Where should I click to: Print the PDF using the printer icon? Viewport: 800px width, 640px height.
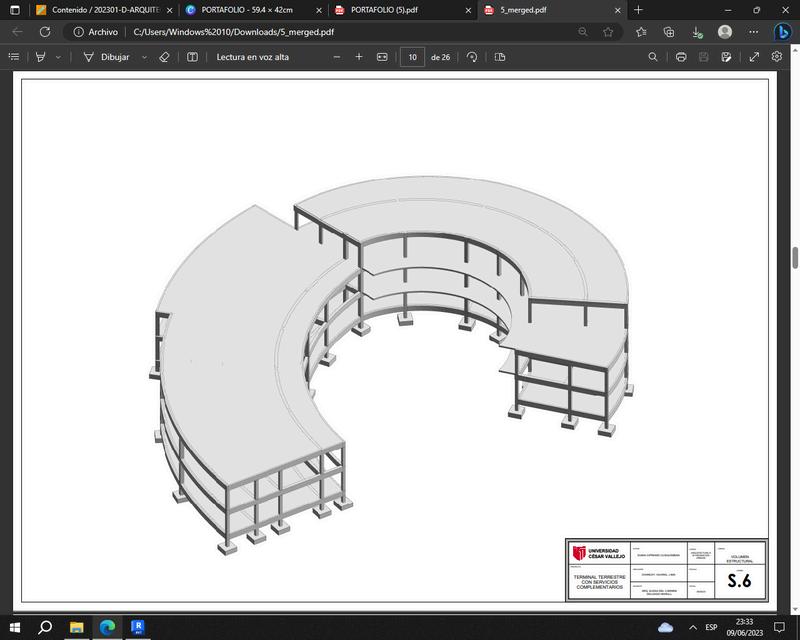click(681, 57)
